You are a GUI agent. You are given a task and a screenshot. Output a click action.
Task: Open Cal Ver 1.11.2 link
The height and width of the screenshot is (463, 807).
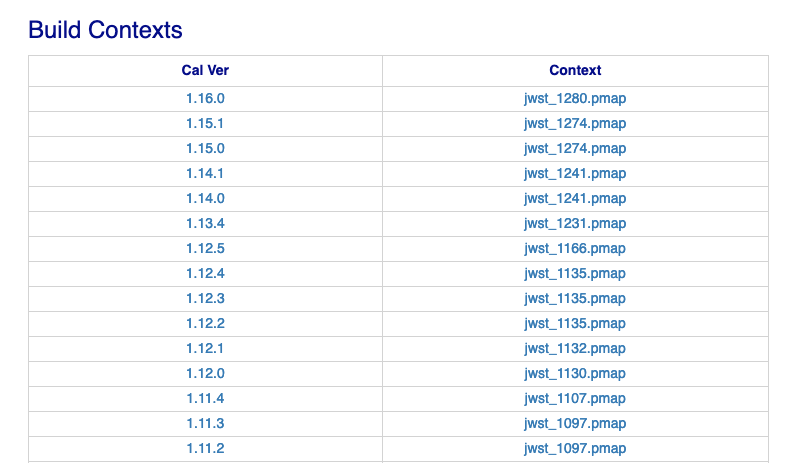(x=205, y=448)
